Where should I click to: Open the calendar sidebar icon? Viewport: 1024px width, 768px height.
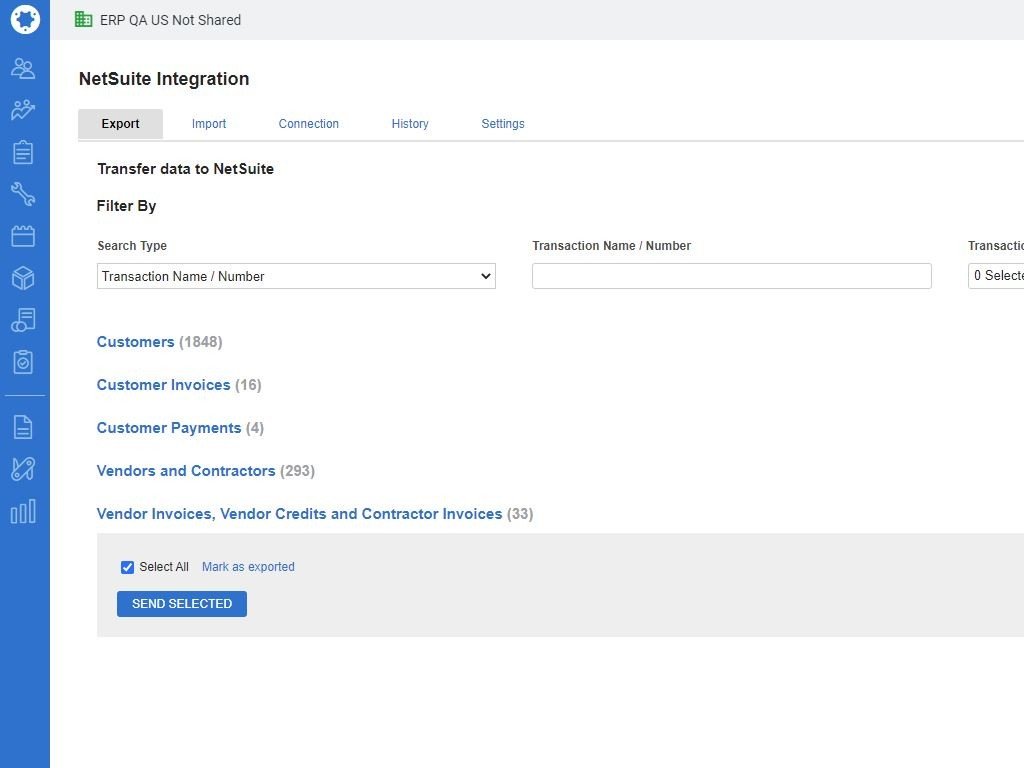(24, 236)
